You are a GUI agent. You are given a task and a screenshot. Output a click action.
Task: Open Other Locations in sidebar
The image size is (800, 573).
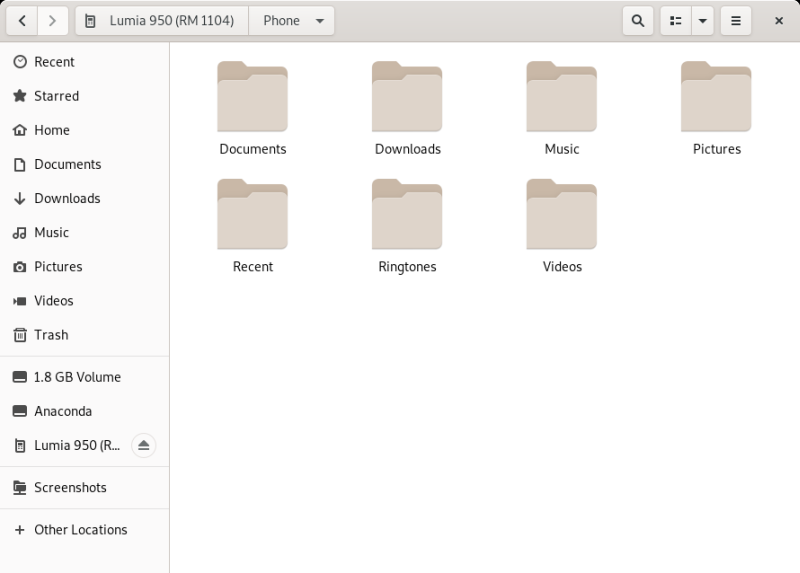point(80,530)
